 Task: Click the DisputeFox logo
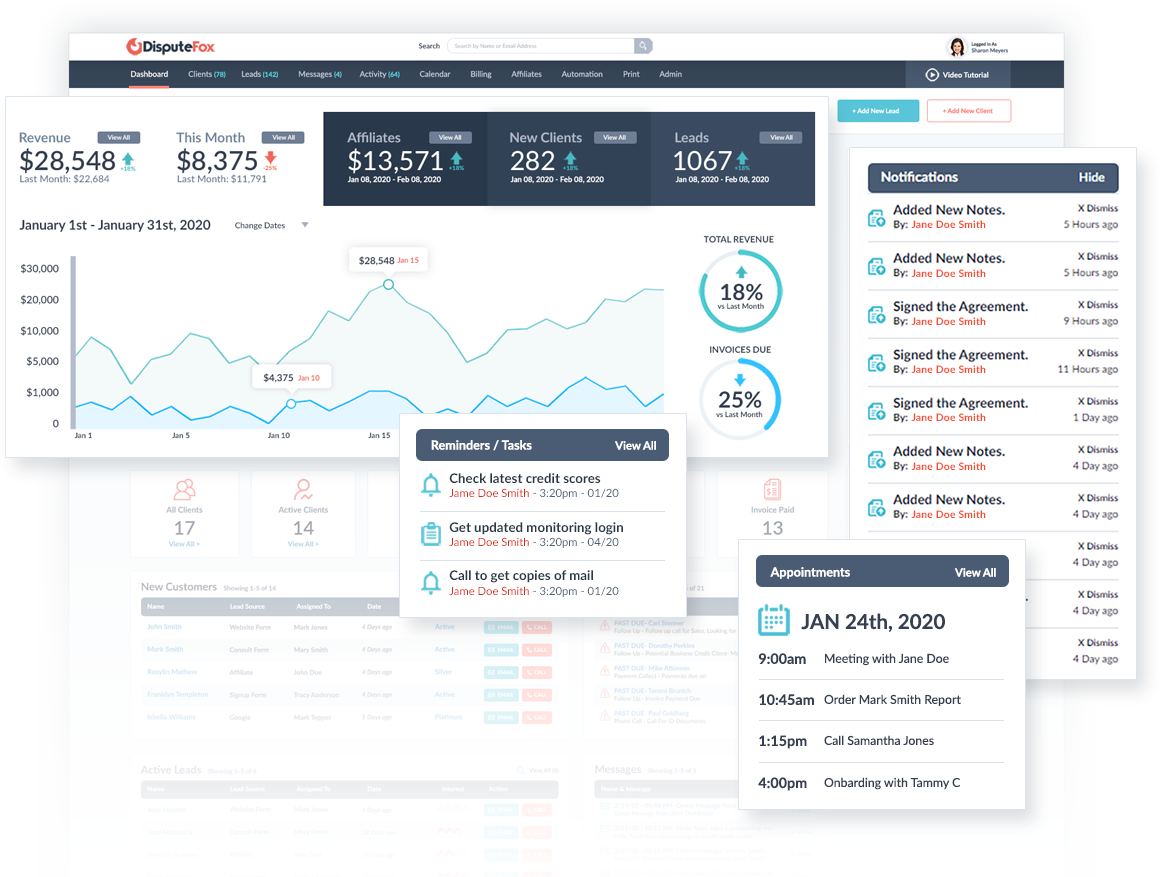[170, 46]
